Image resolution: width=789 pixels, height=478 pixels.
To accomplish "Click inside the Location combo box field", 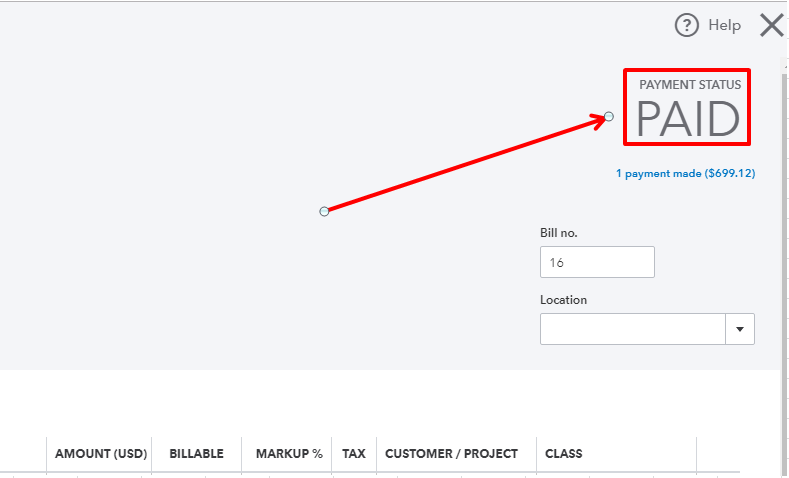I will pyautogui.click(x=634, y=329).
